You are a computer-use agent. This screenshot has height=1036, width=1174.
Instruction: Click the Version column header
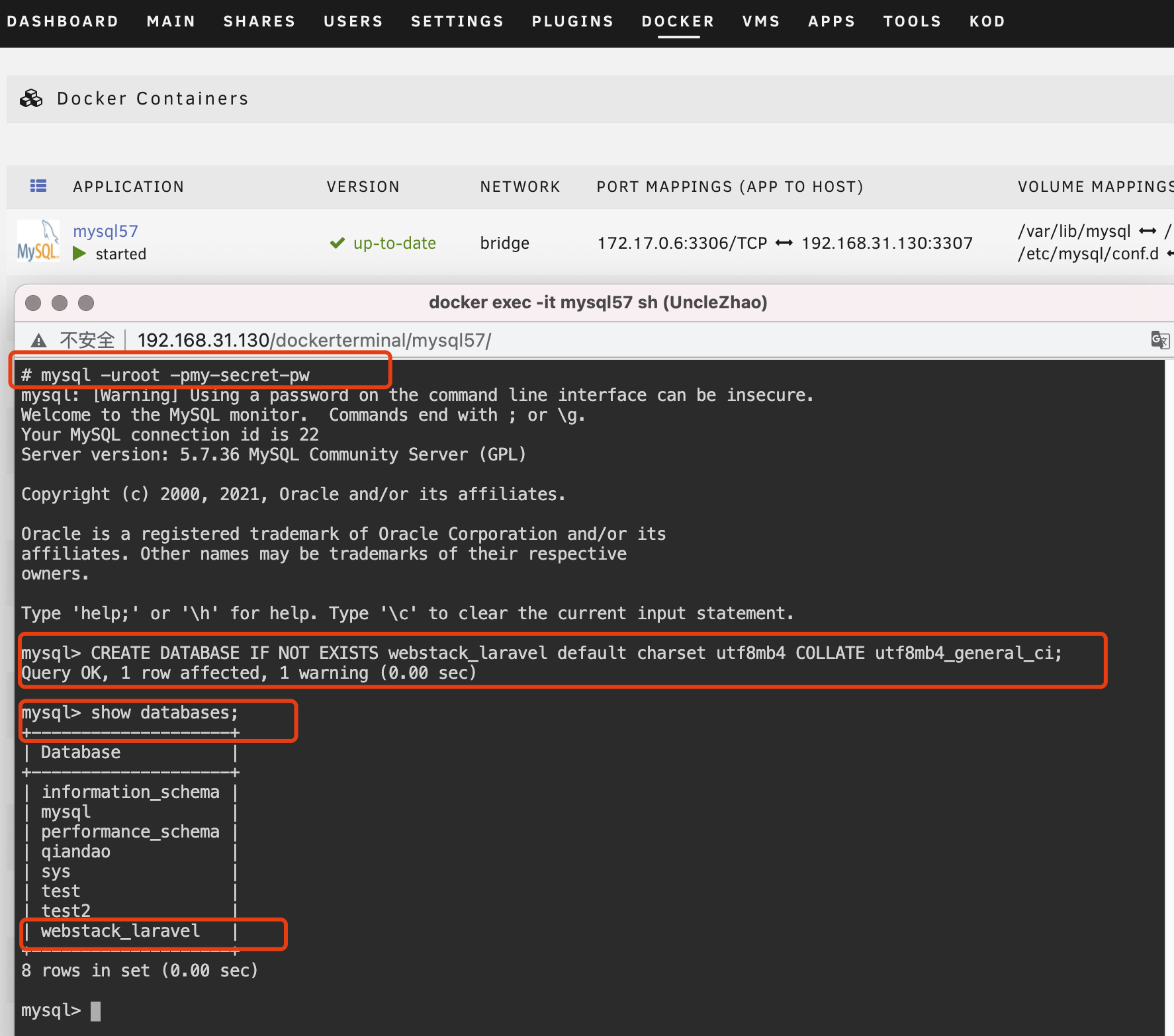tap(363, 187)
